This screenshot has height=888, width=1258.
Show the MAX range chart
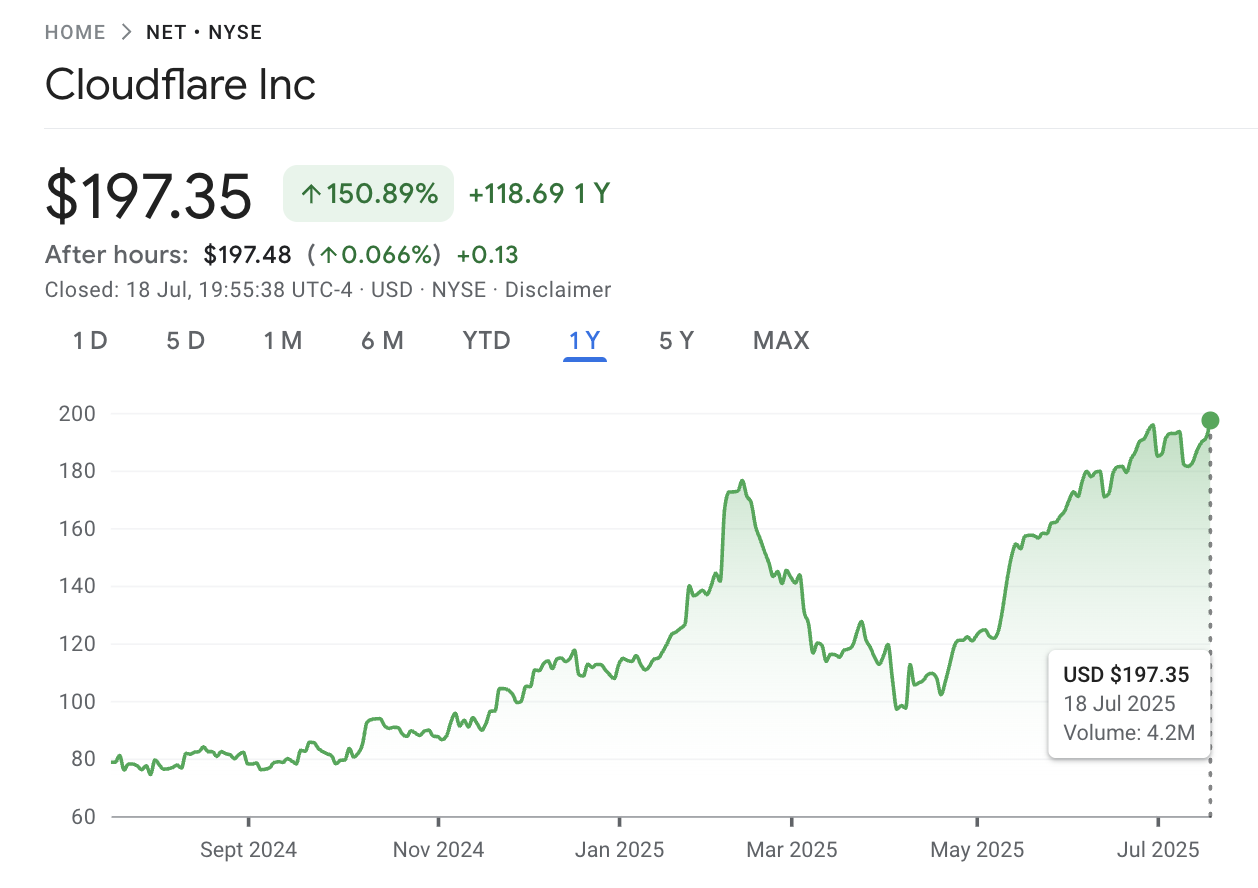point(781,341)
